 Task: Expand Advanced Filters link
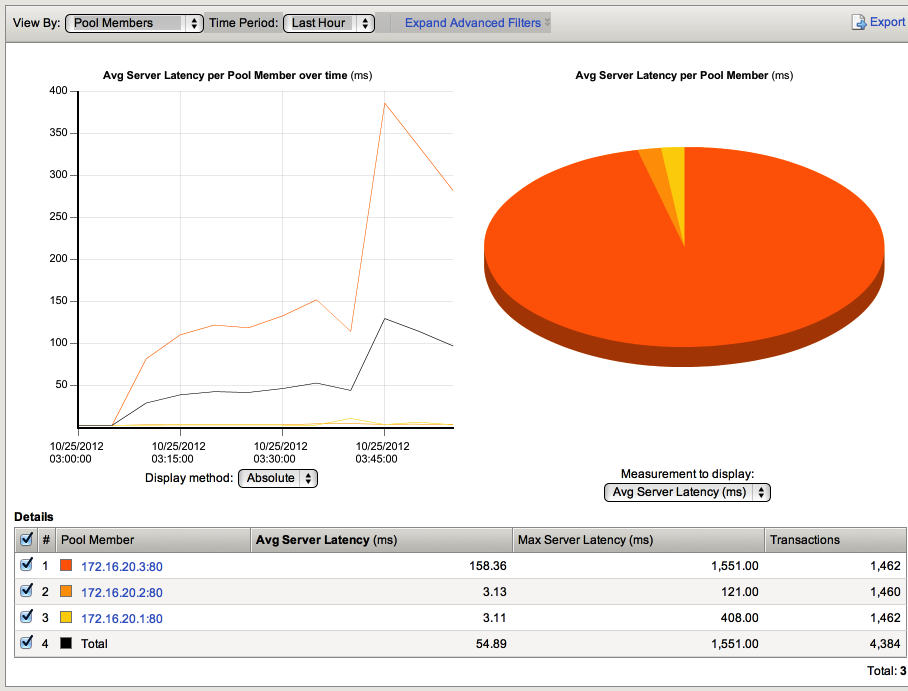(473, 23)
